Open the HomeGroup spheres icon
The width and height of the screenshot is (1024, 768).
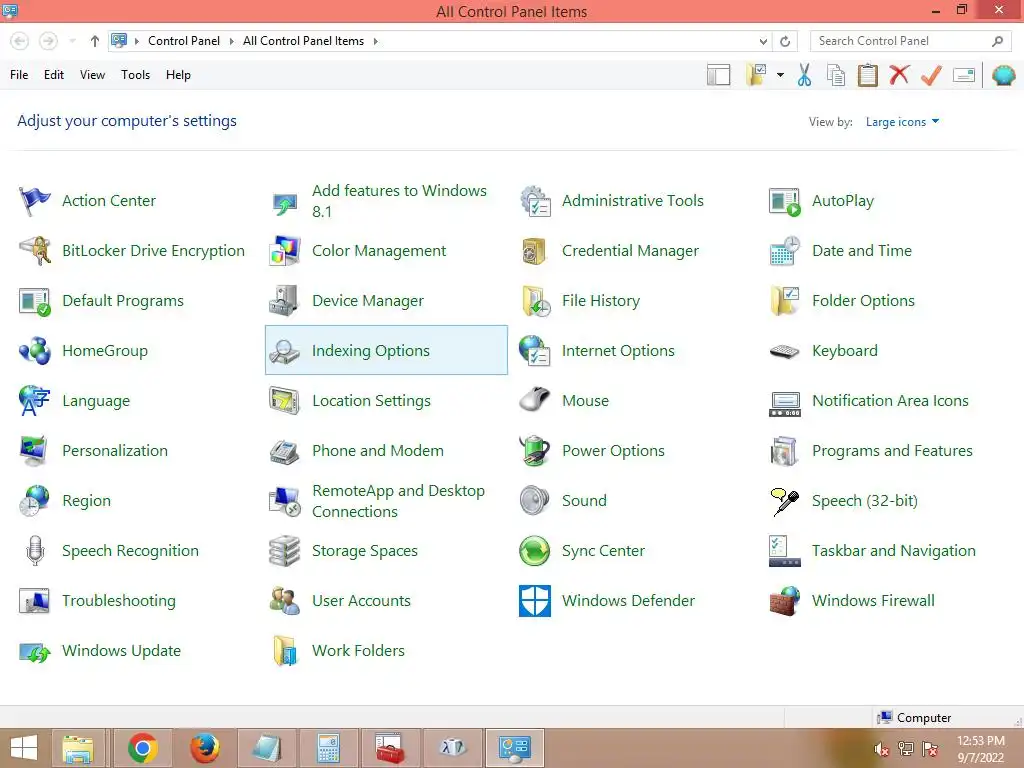point(34,351)
